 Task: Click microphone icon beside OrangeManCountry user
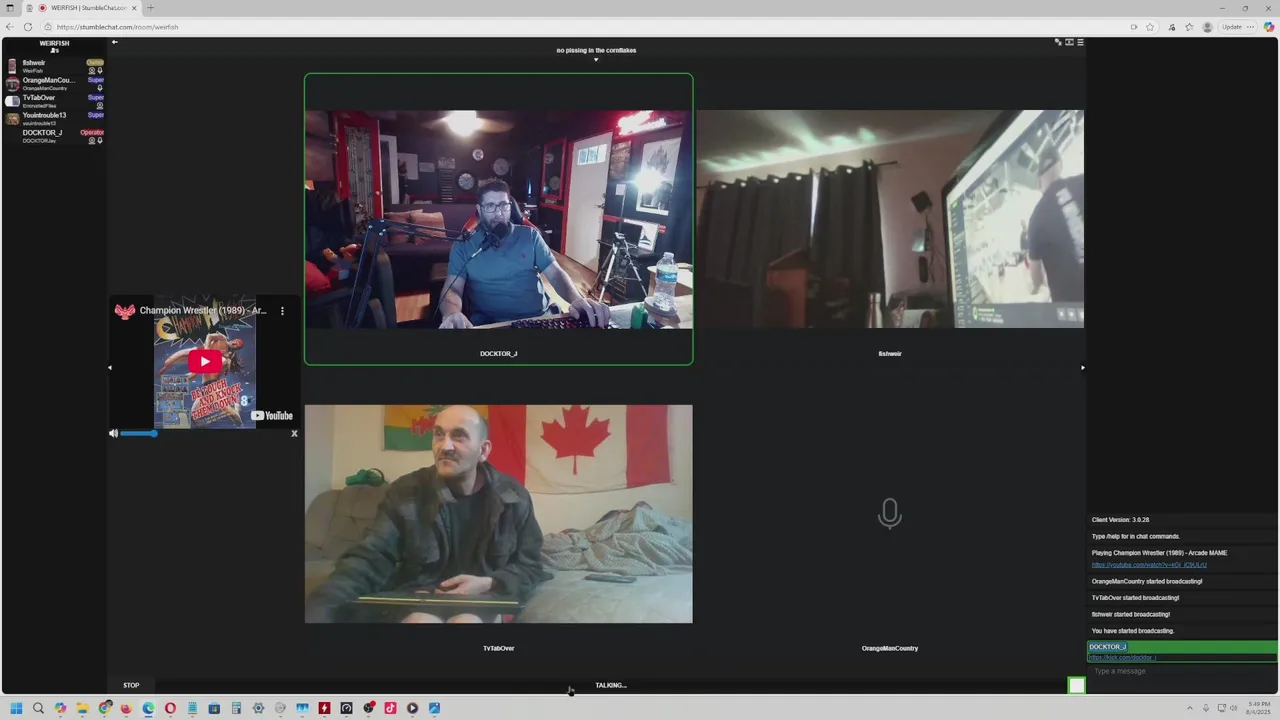pyautogui.click(x=100, y=88)
